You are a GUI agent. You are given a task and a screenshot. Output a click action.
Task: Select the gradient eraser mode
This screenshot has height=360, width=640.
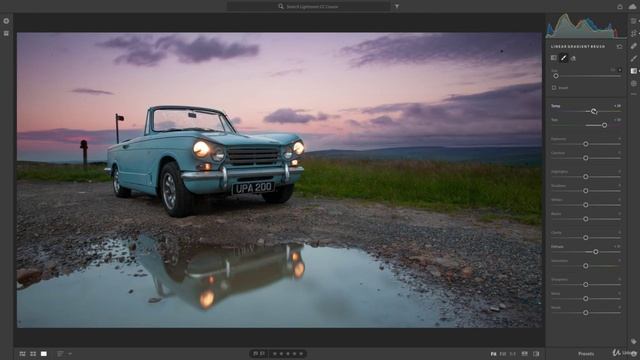point(573,58)
